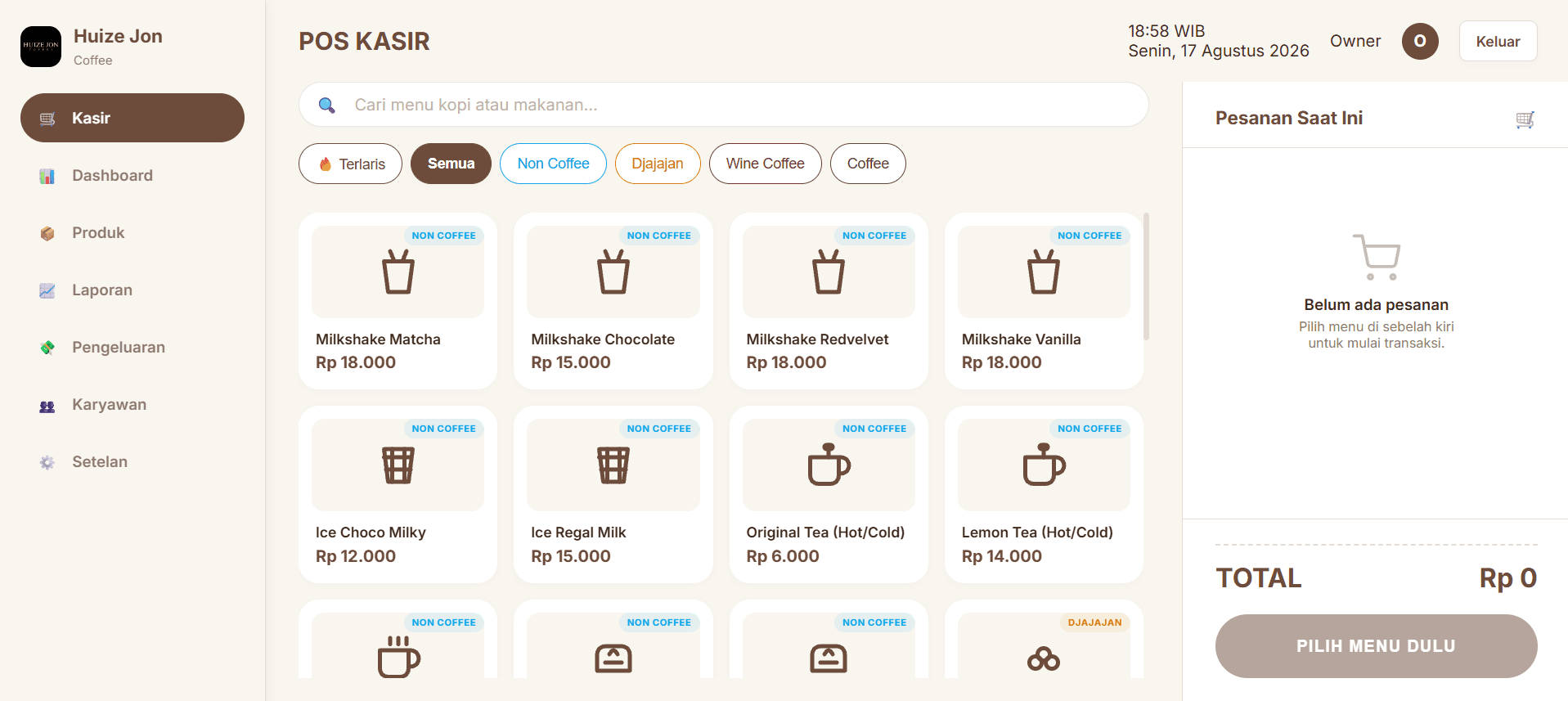Click the search magnifier icon

[326, 105]
